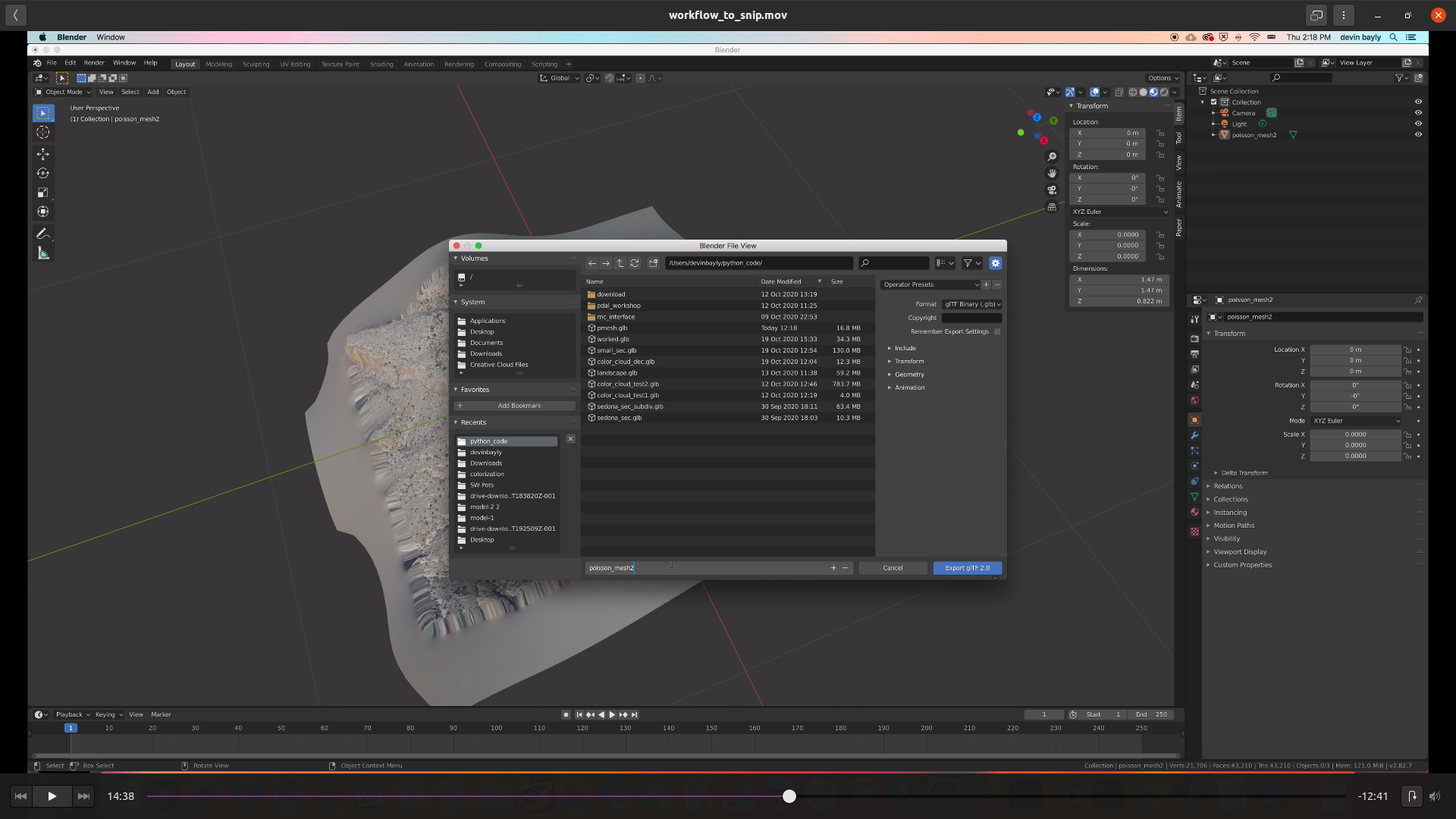Open the Render menu
This screenshot has height=819, width=1456.
tap(94, 63)
